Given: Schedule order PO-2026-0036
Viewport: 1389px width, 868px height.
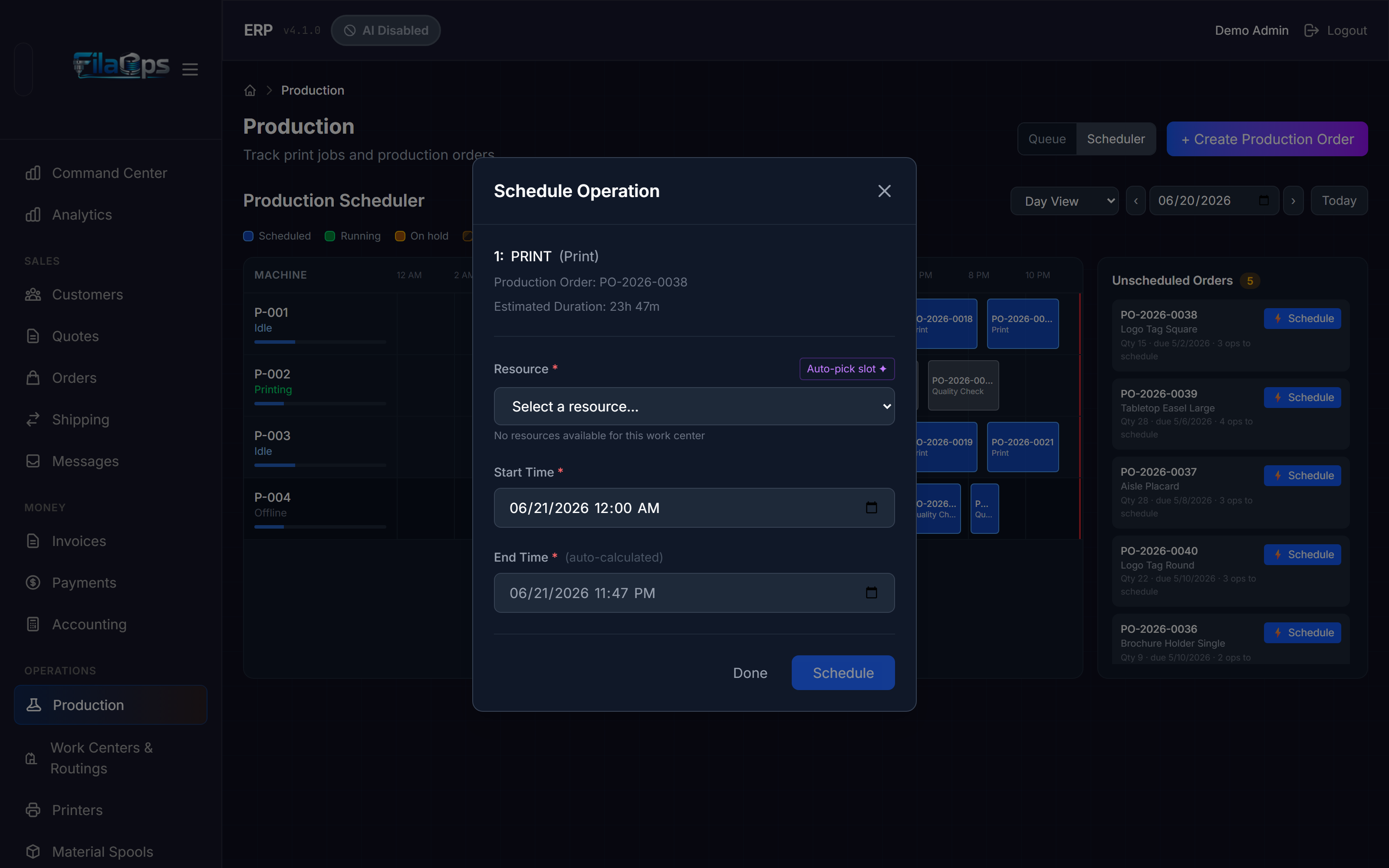Looking at the screenshot, I should [1302, 633].
